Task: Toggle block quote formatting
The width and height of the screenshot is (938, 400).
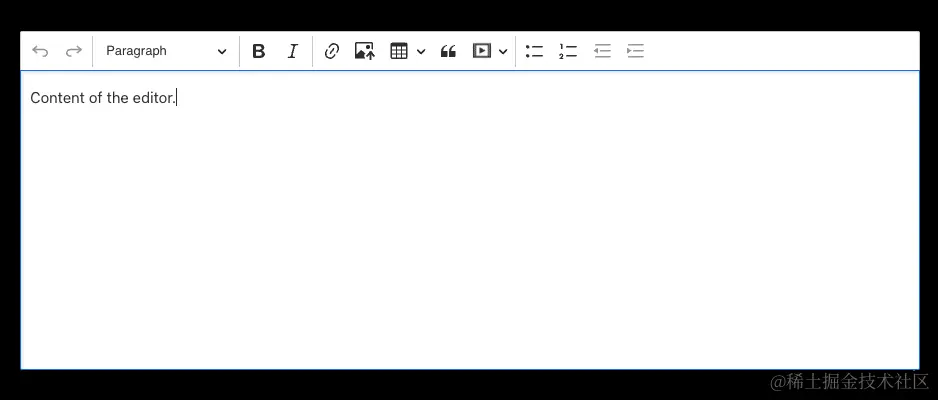Action: coord(448,52)
